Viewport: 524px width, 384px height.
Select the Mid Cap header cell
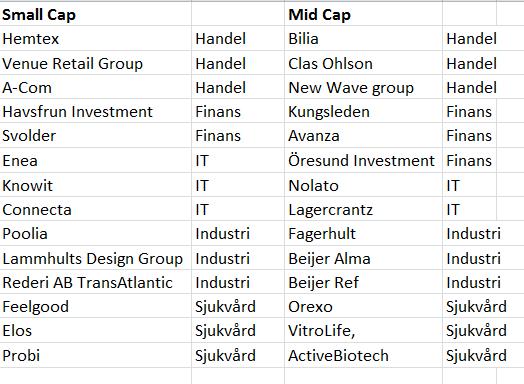coord(364,15)
